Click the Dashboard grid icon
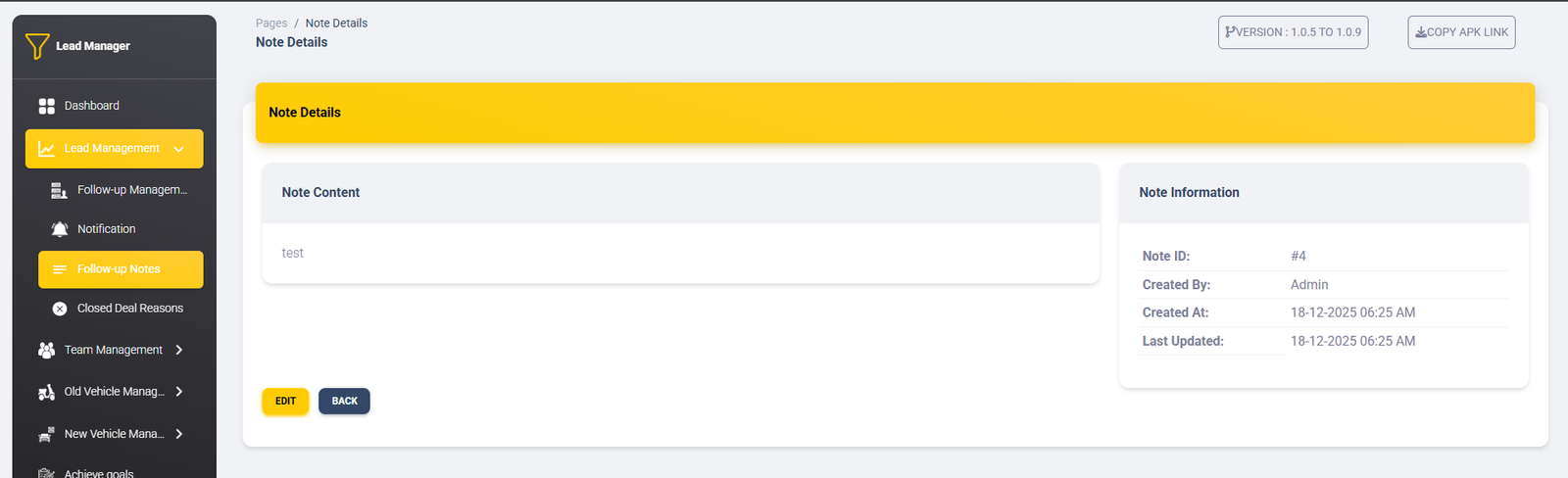The width and height of the screenshot is (1568, 478). pos(46,106)
